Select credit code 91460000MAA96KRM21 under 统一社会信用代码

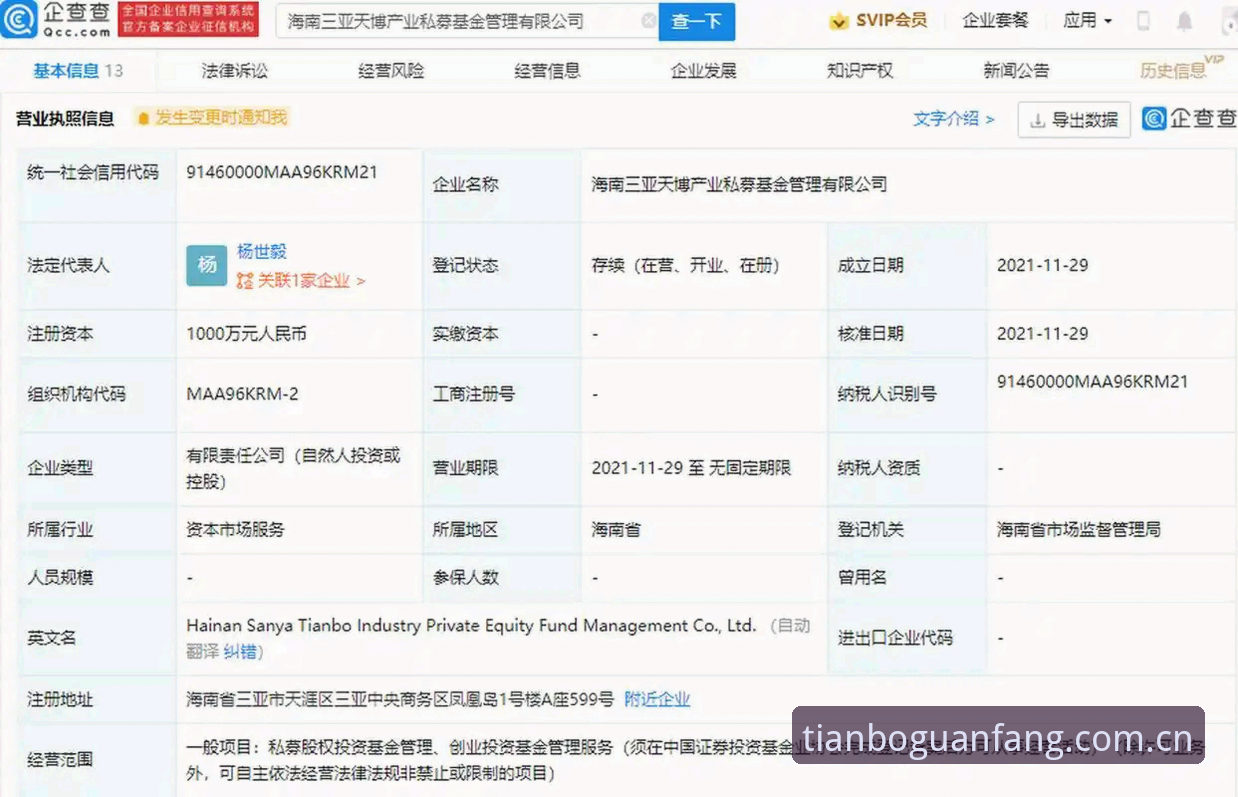coord(282,172)
